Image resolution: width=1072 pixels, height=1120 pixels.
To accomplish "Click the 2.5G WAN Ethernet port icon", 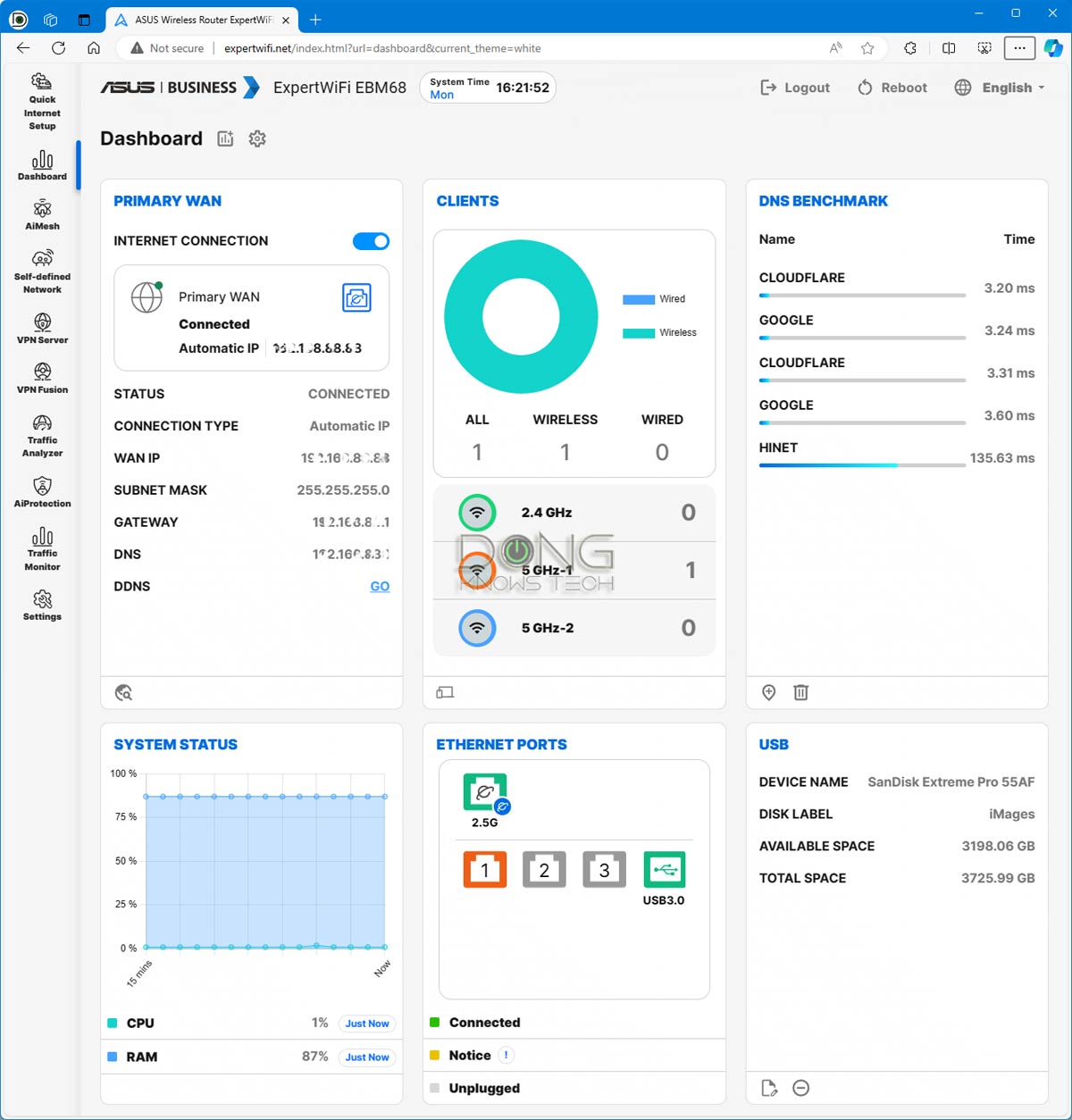I will click(485, 792).
